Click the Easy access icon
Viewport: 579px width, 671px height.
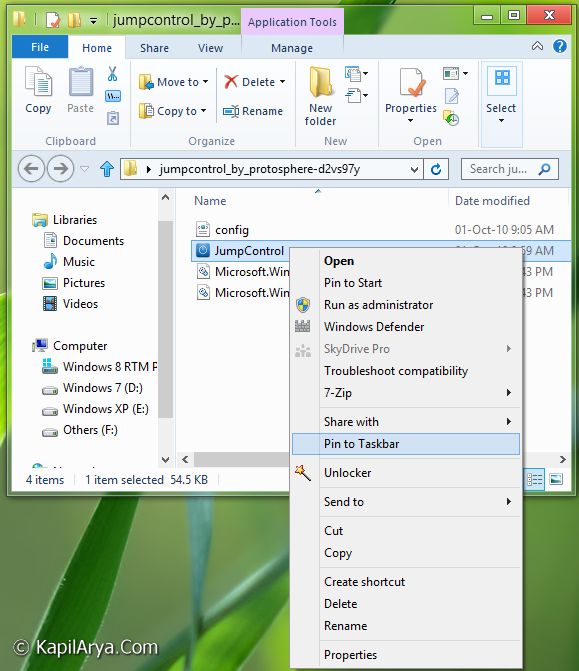pos(353,95)
